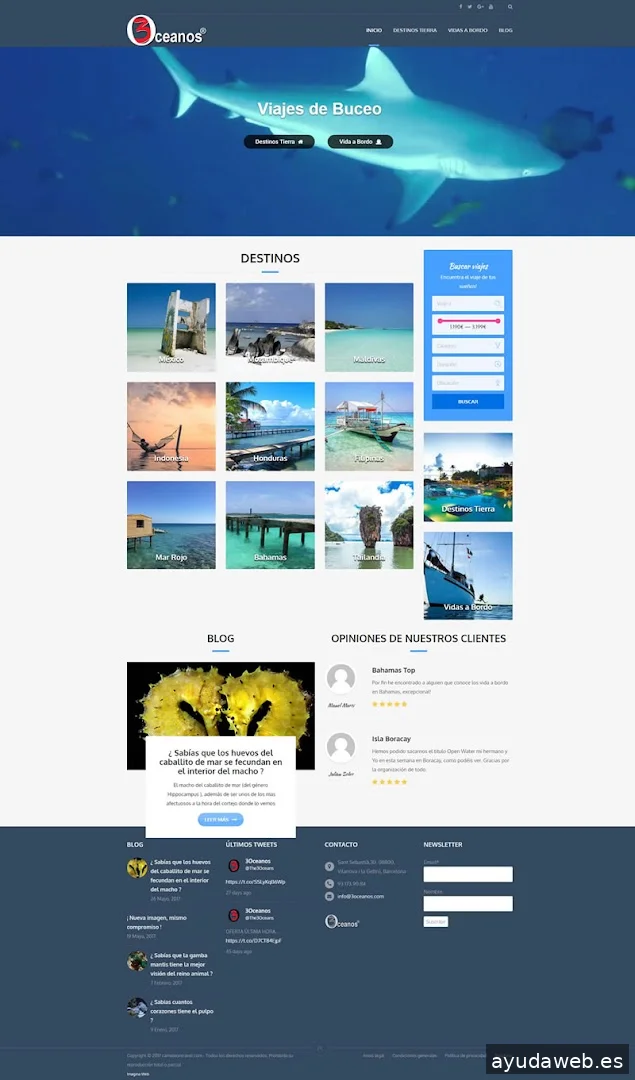Click the search magnifier icon in header
635x1080 pixels.
pyautogui.click(x=510, y=7)
